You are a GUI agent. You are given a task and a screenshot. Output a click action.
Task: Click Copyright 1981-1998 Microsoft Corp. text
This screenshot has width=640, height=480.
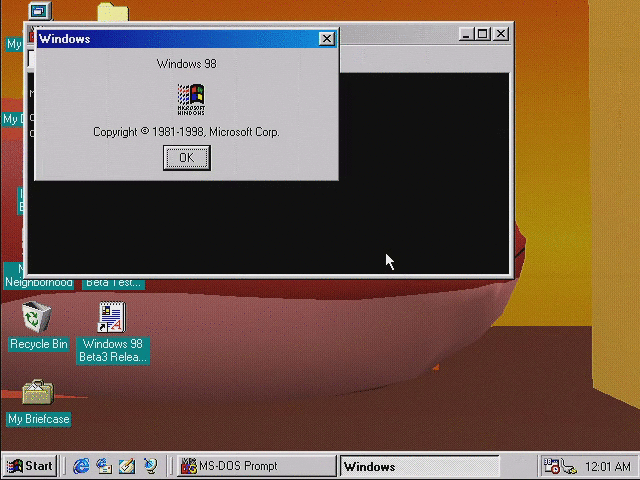(x=186, y=132)
